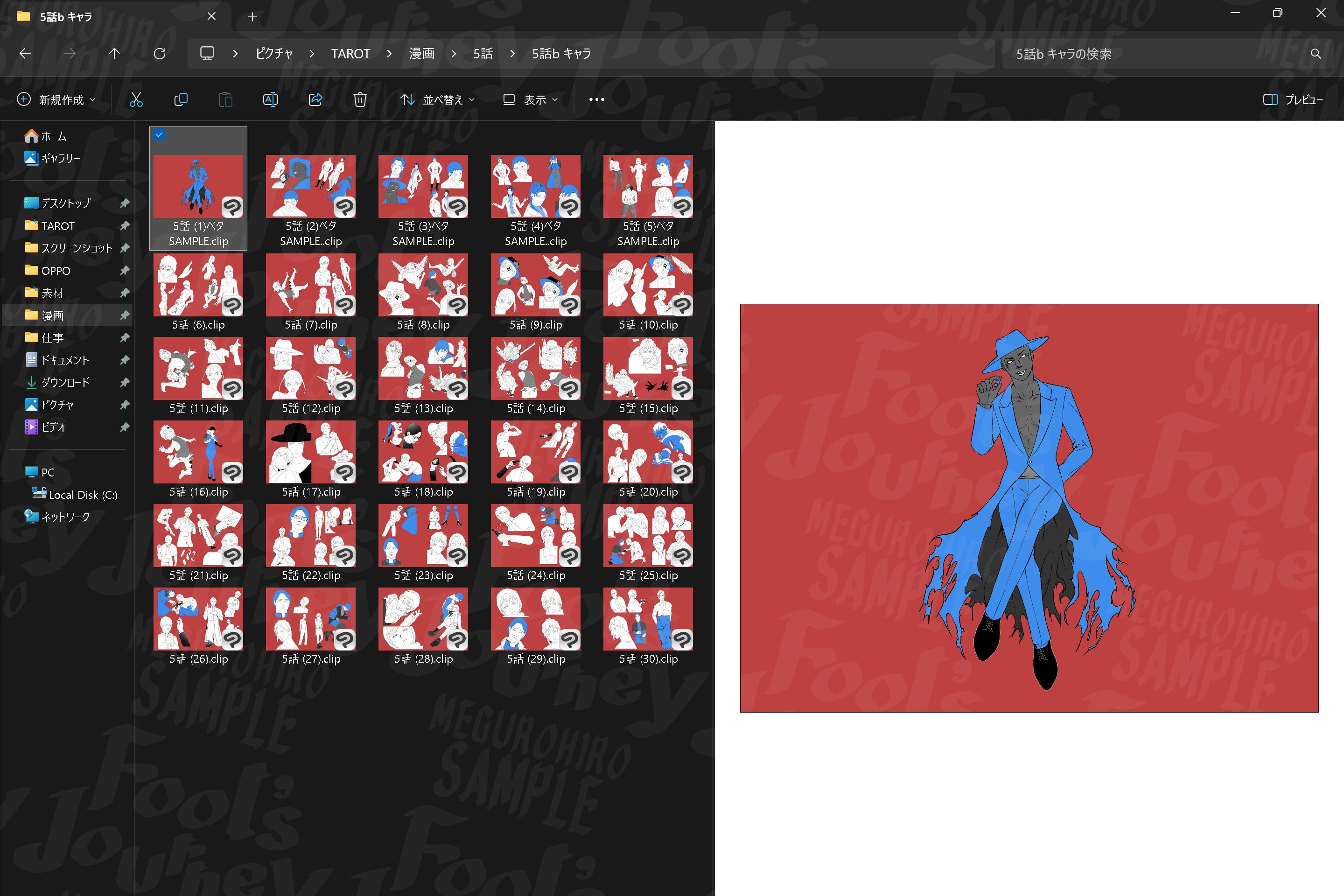
Task: Select ギャラリー in navigation pane
Action: coord(60,158)
